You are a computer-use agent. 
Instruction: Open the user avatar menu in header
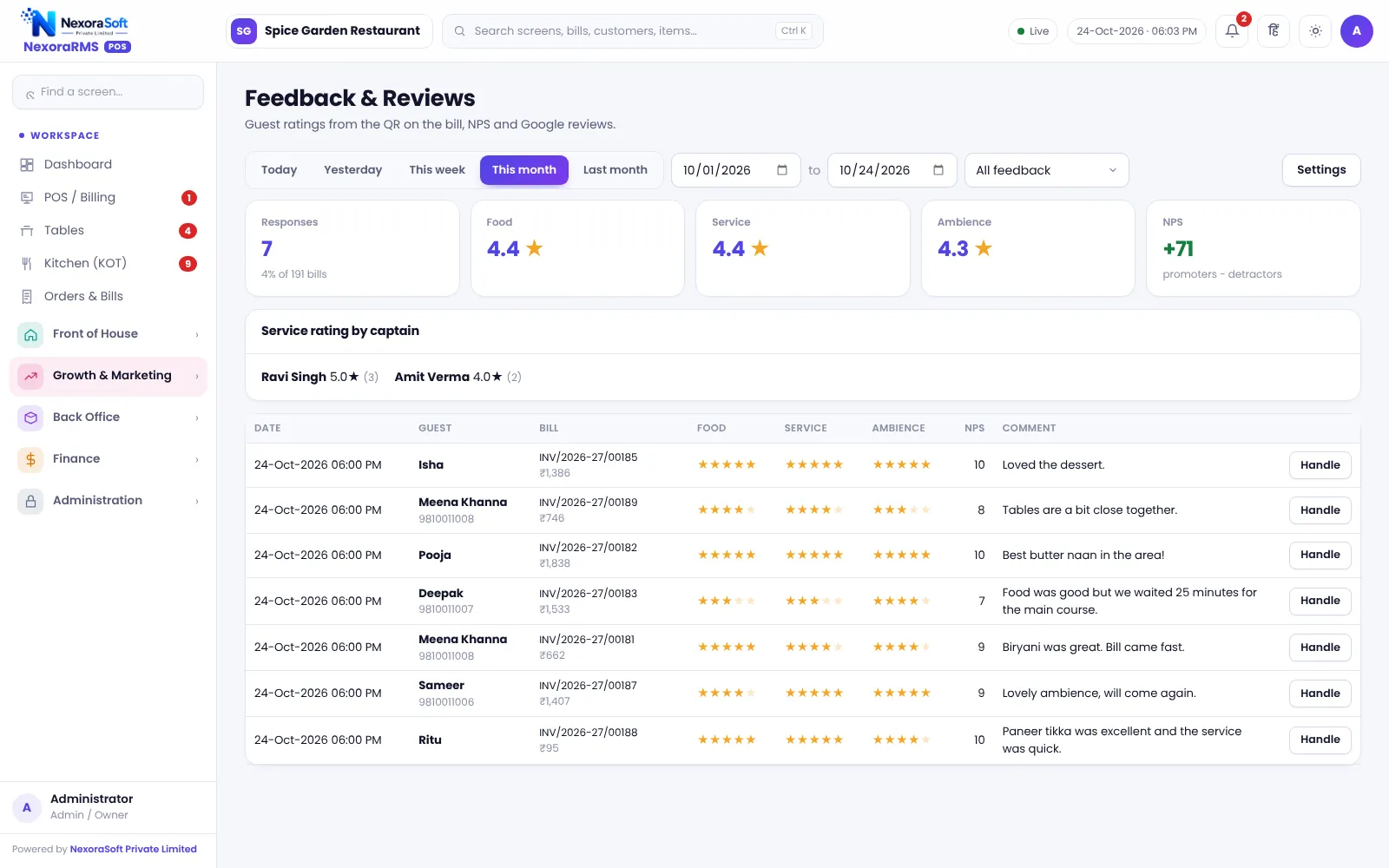coord(1357,31)
